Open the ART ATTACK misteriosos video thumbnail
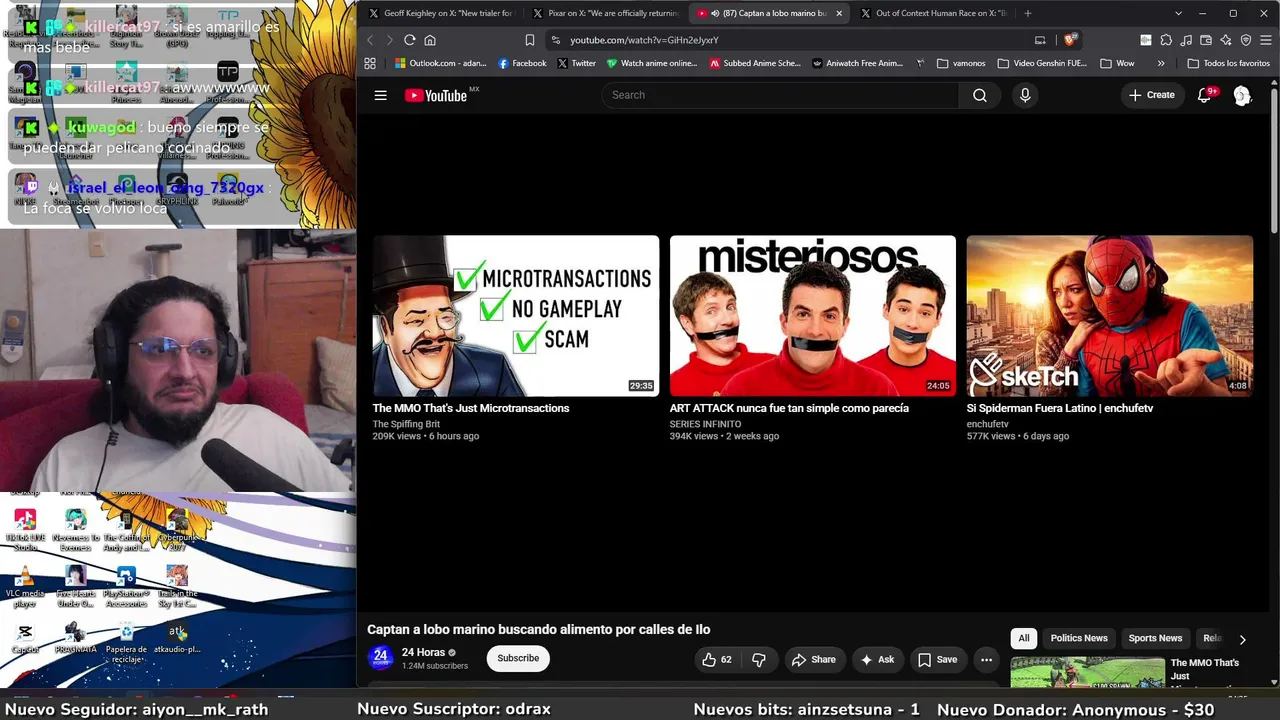Image resolution: width=1280 pixels, height=720 pixels. [x=813, y=316]
